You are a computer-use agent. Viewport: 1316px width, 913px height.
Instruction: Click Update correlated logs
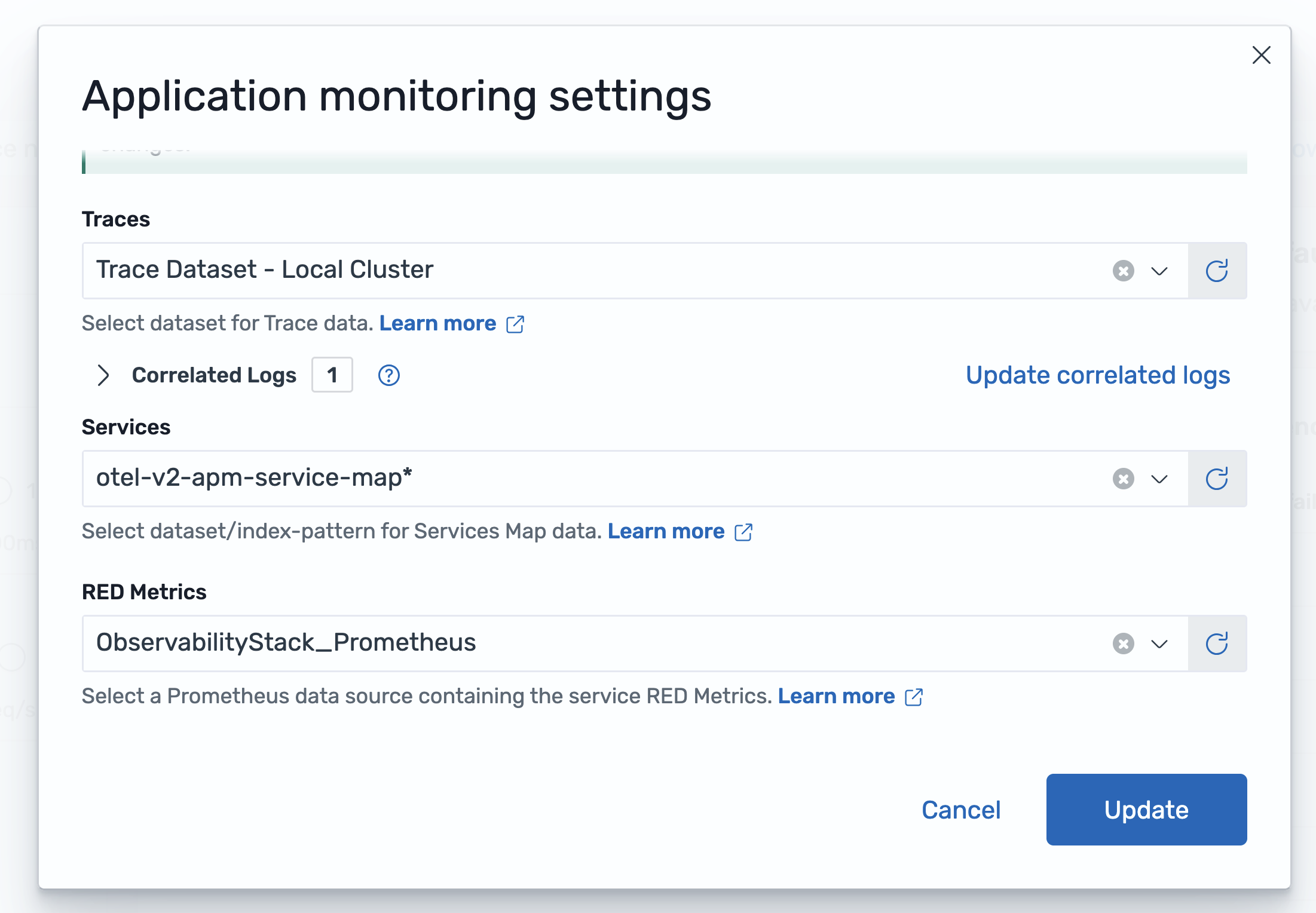tap(1098, 375)
